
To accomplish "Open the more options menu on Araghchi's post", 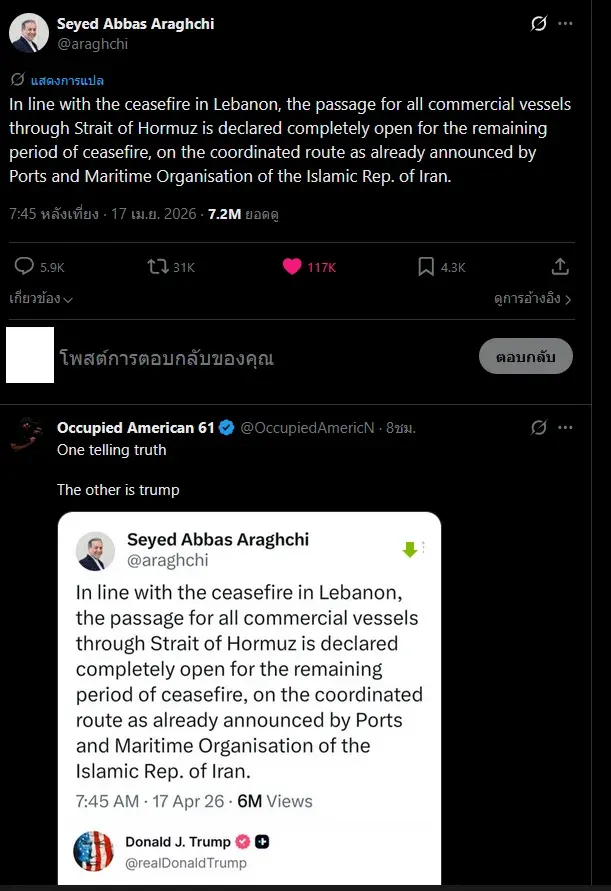I will 565,24.
